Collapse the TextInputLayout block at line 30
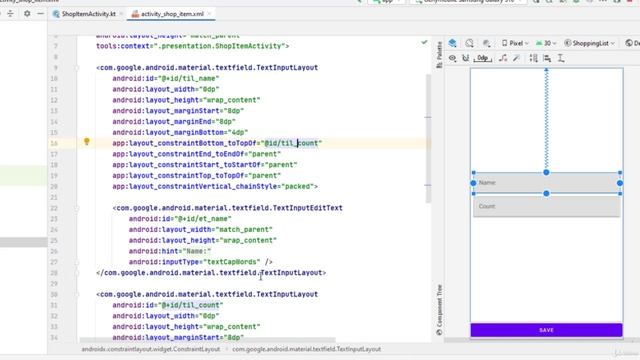 coord(77,294)
